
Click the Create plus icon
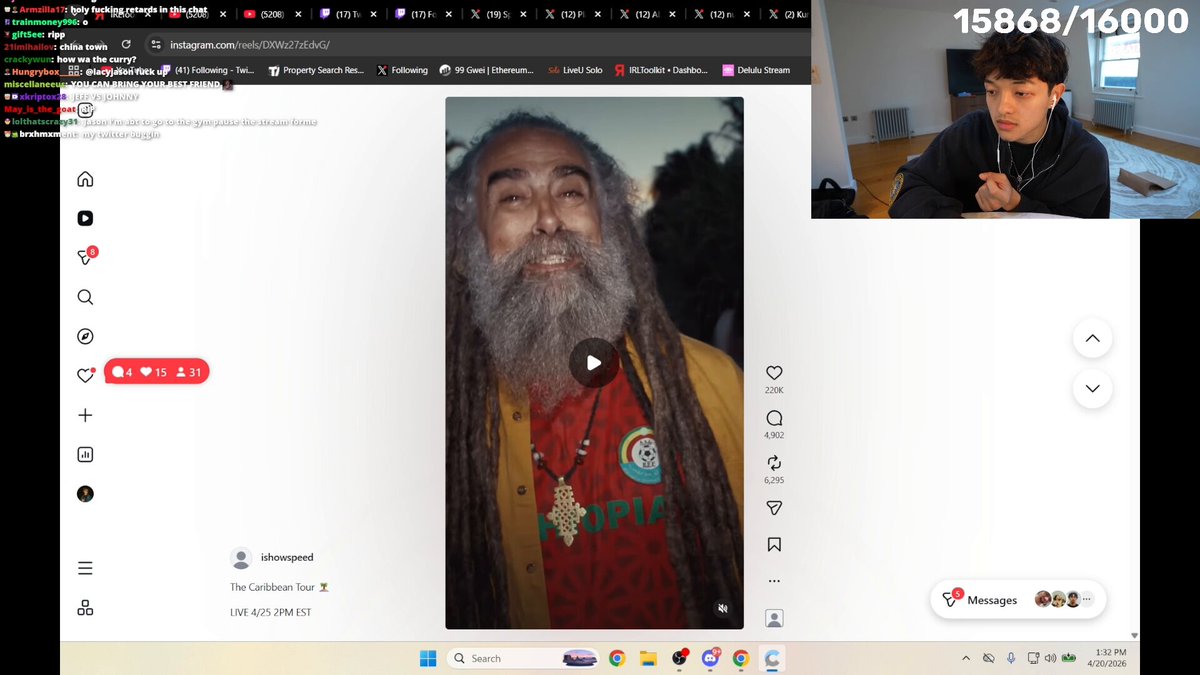[85, 415]
